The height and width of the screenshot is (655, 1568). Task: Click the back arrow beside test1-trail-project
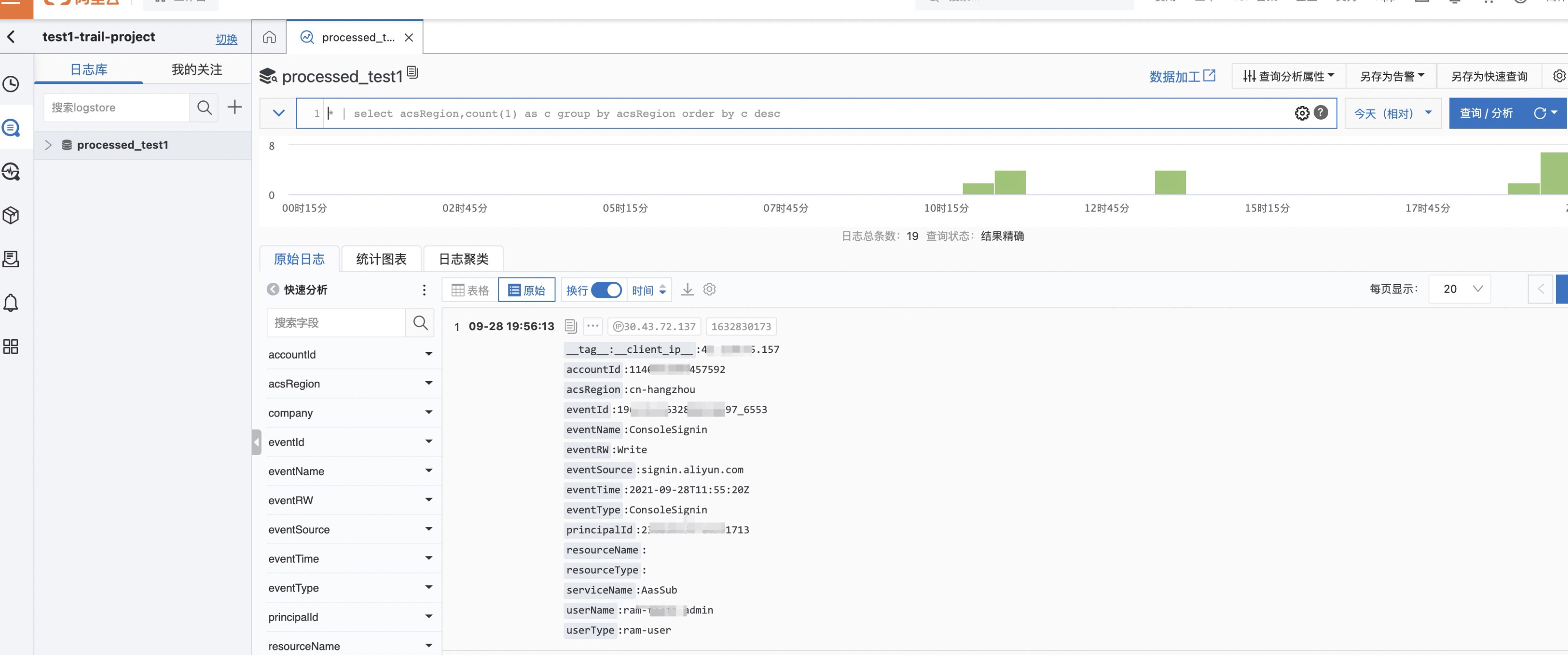[11, 37]
